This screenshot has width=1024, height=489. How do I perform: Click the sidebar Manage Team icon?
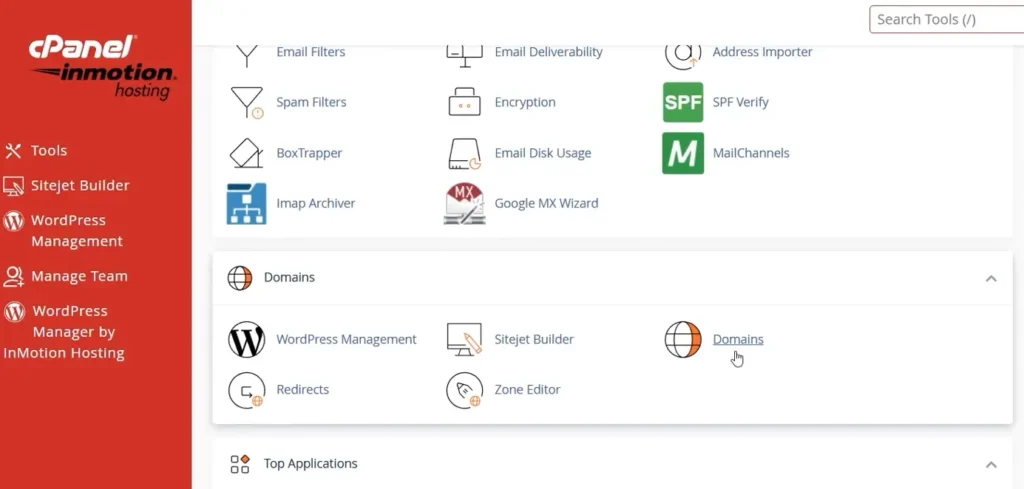pos(13,277)
